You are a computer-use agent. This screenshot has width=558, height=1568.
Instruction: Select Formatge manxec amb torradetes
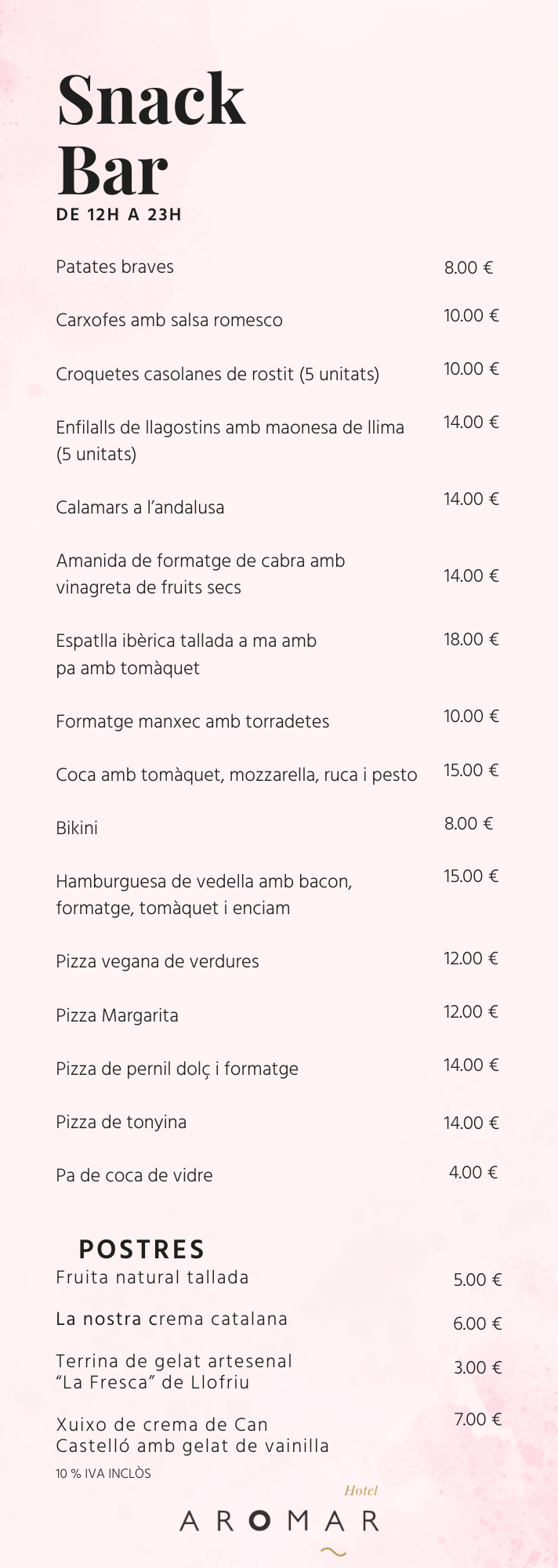[x=192, y=721]
